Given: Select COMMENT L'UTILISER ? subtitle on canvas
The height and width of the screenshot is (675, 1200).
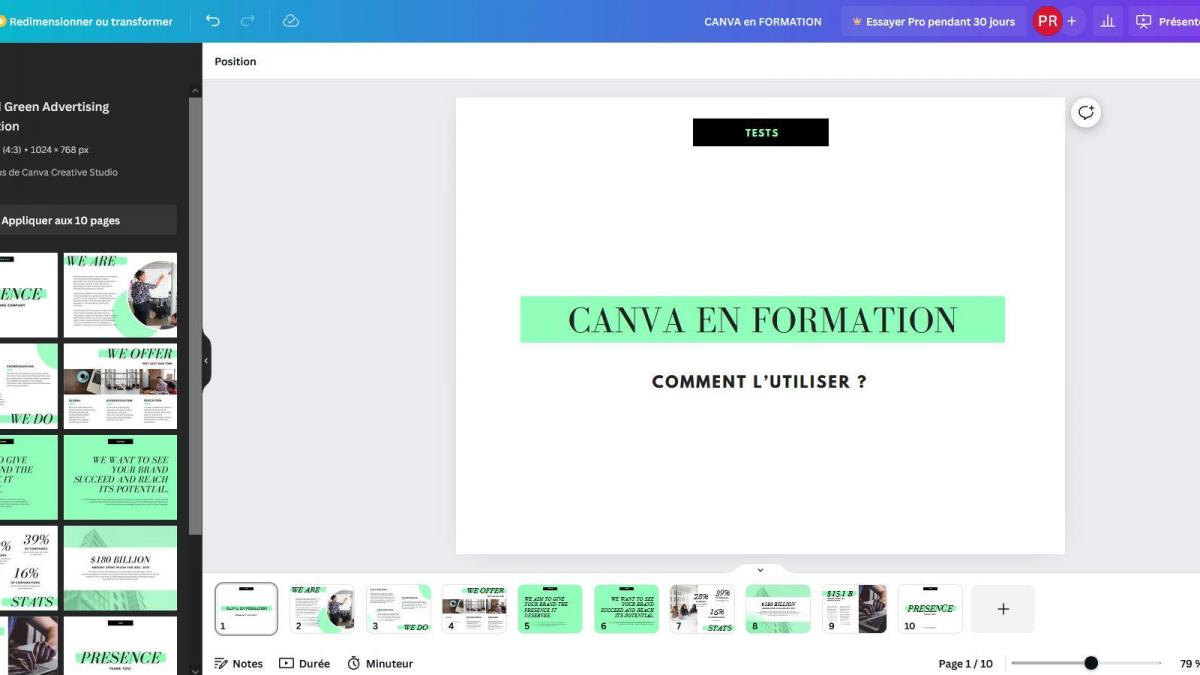Looking at the screenshot, I should [759, 382].
